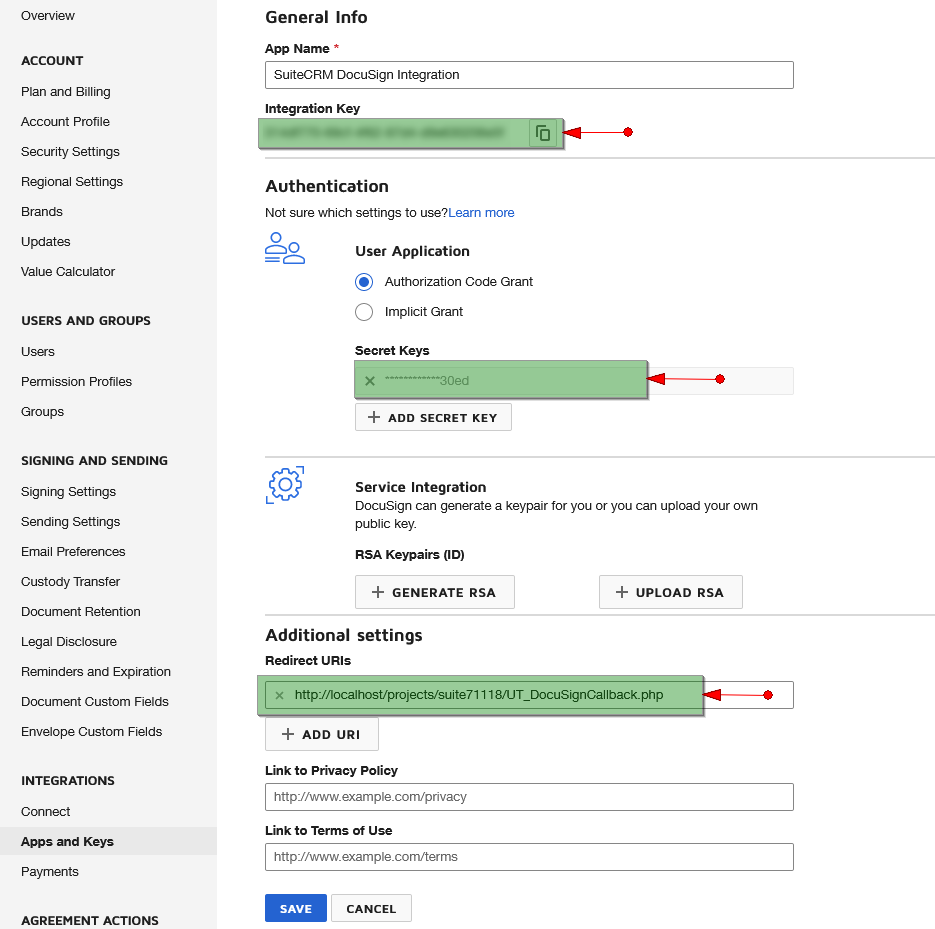This screenshot has width=935, height=929.
Task: Select Authorization Code Grant option
Action: coord(364,281)
